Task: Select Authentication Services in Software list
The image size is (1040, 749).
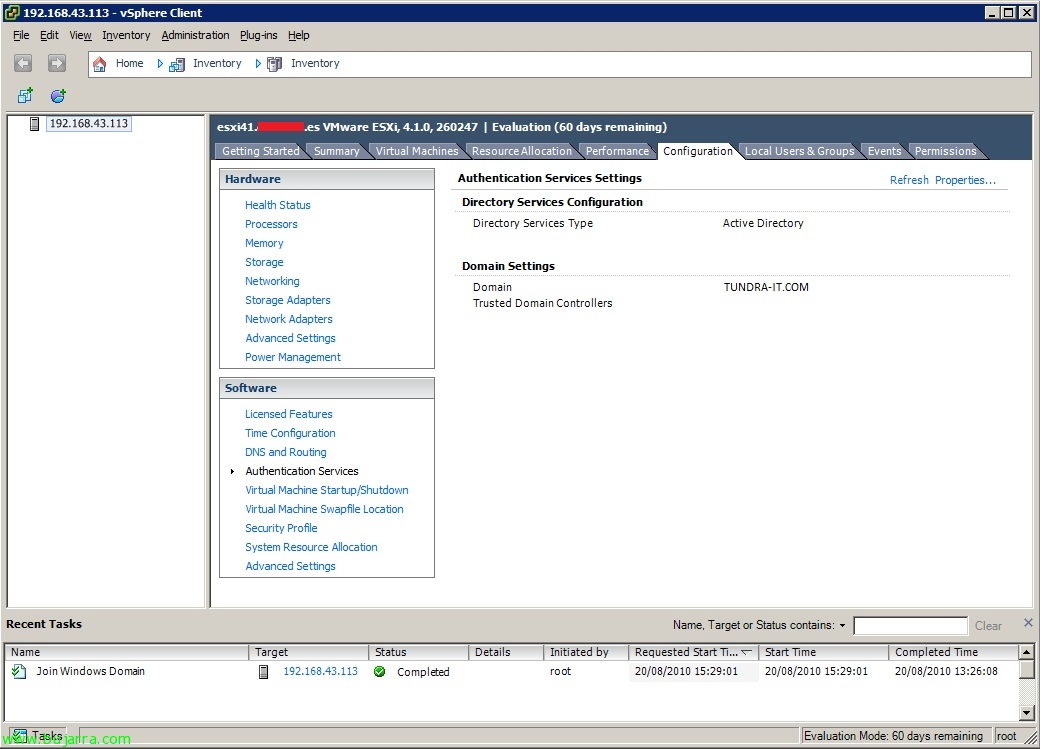Action: pyautogui.click(x=302, y=471)
